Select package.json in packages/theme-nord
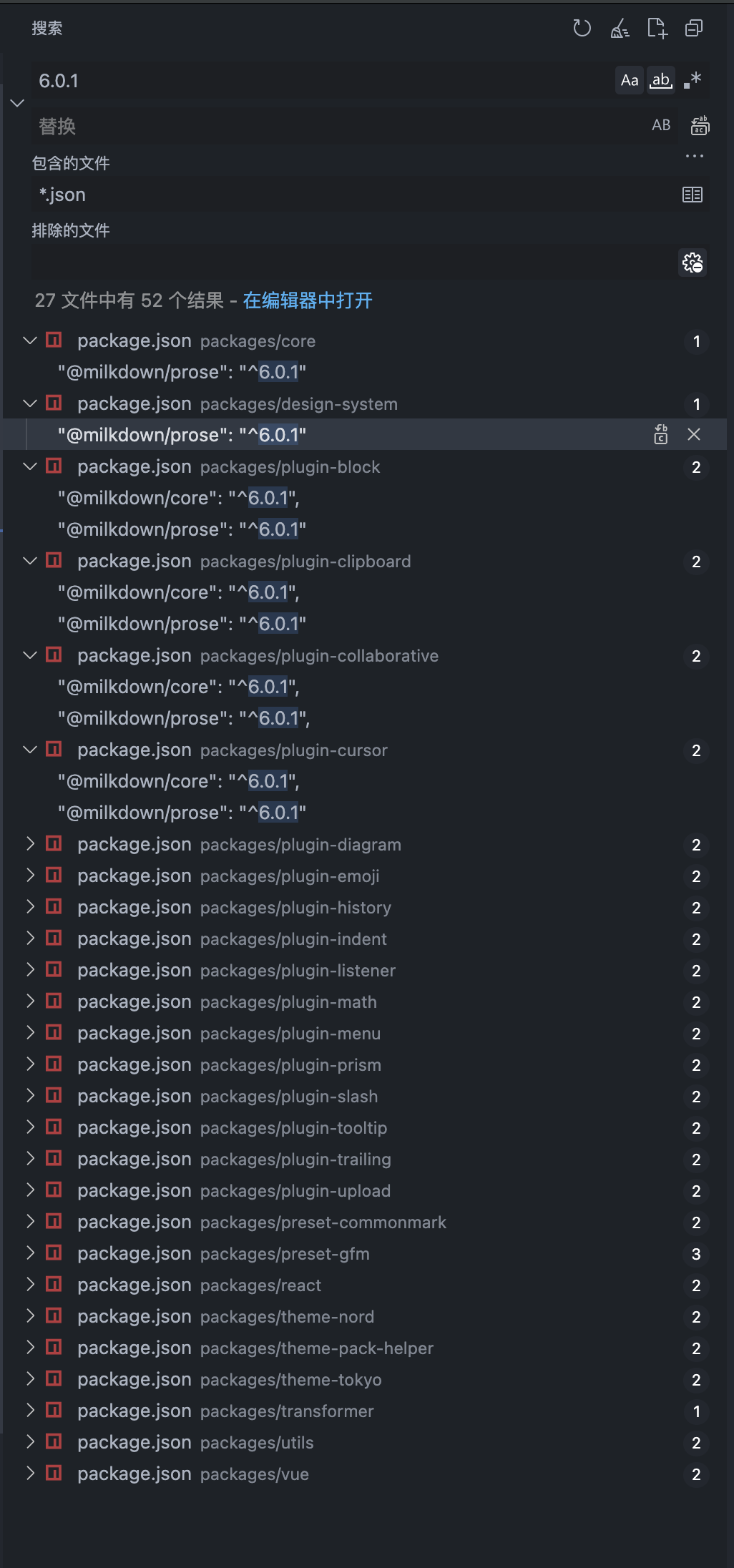Image resolution: width=734 pixels, height=1568 pixels. (x=365, y=1316)
